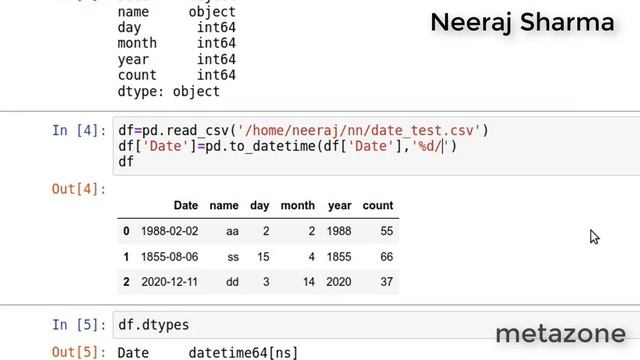Viewport: 640px width, 360px height.
Task: Click the day value 15
Action: tap(263, 257)
